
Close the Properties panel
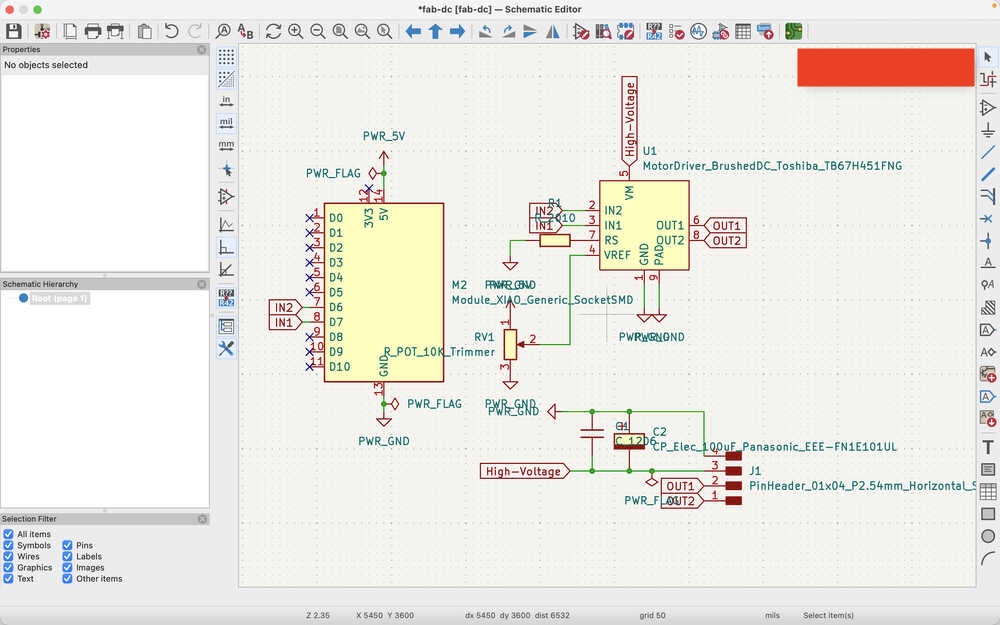202,49
